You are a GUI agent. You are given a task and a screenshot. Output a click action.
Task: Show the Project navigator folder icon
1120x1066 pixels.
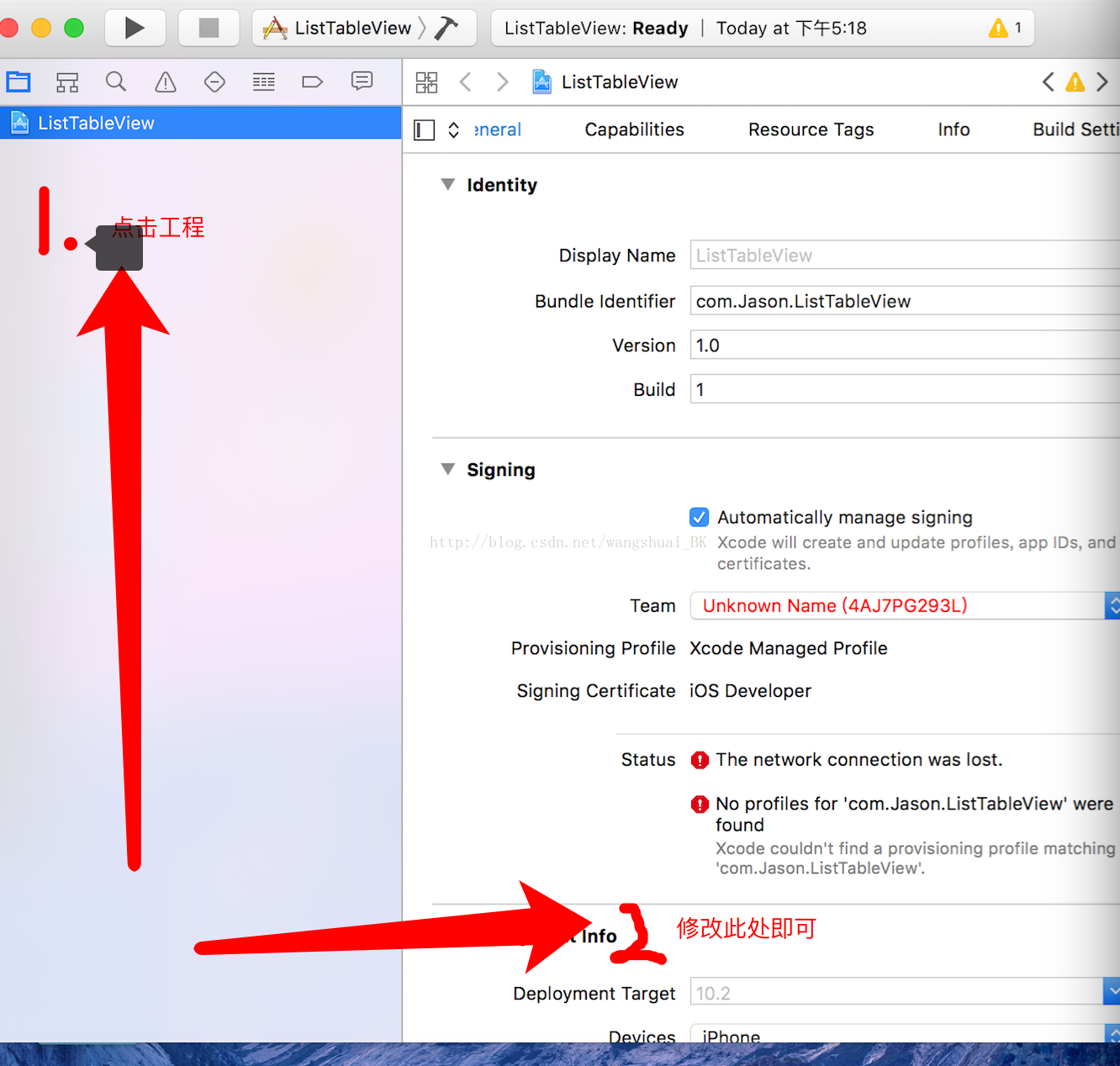(x=18, y=82)
